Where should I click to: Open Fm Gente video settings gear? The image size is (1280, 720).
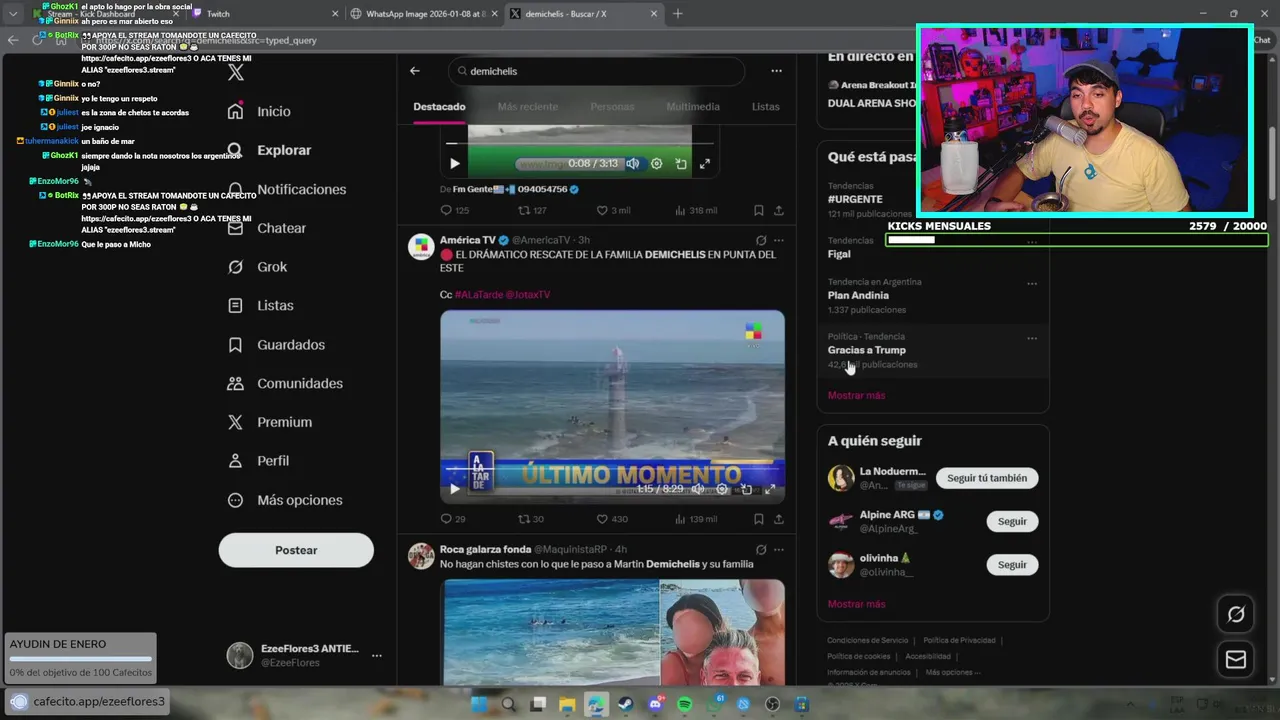pos(656,164)
